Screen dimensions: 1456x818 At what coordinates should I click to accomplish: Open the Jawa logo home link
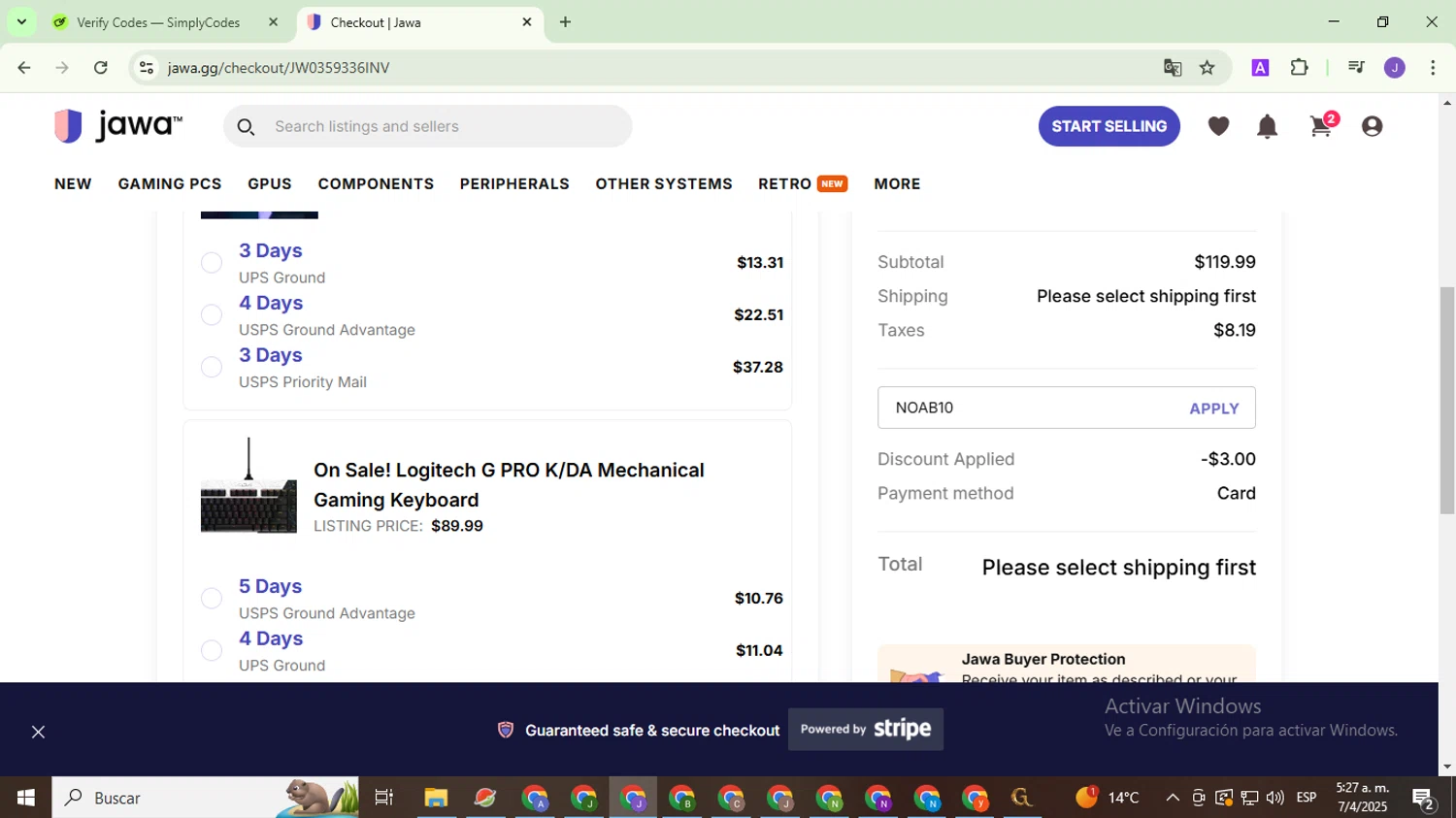(x=117, y=126)
